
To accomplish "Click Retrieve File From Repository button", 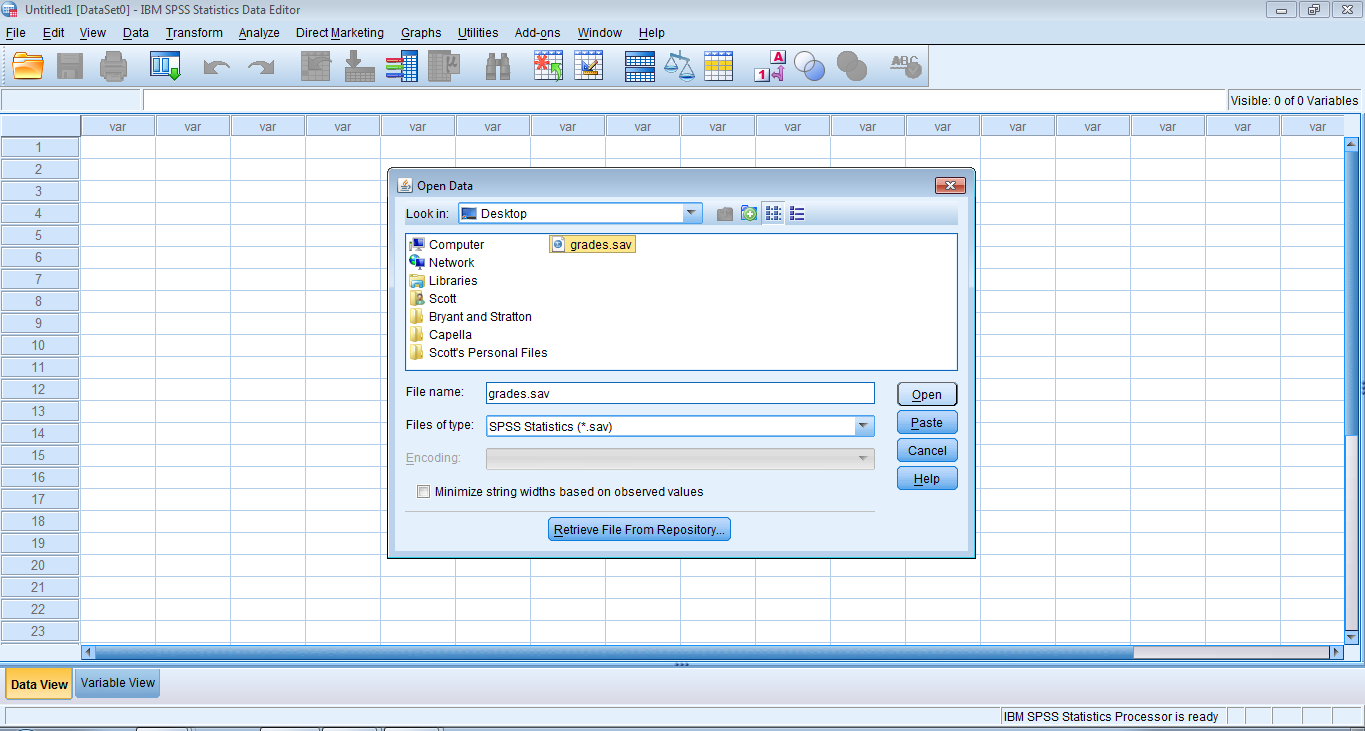I will [x=639, y=530].
